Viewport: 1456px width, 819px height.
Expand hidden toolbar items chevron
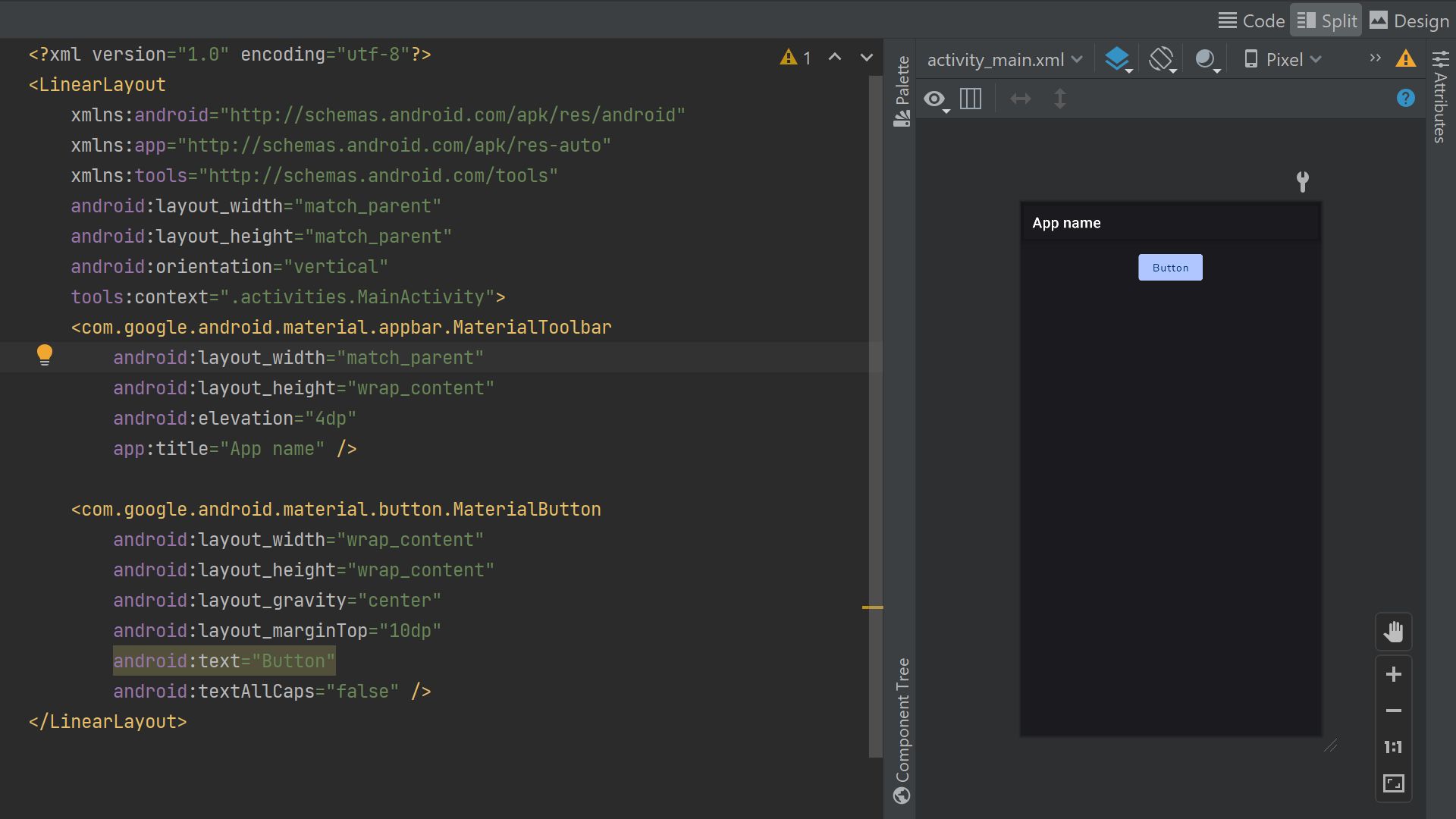tap(1375, 58)
